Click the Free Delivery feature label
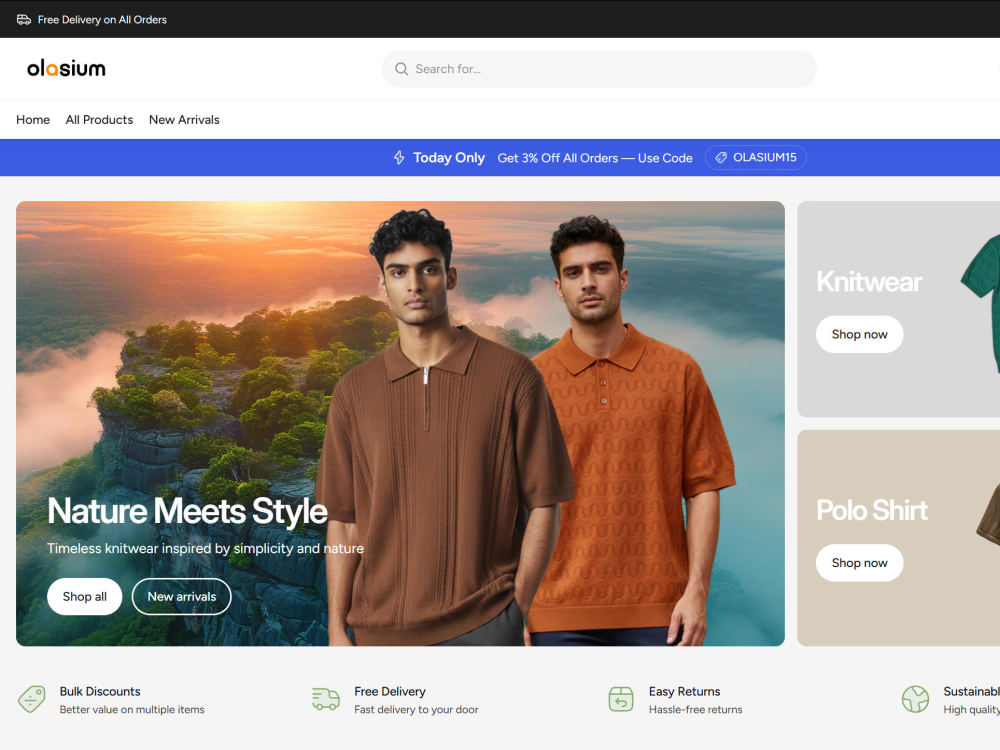This screenshot has width=1000, height=750. [x=390, y=691]
